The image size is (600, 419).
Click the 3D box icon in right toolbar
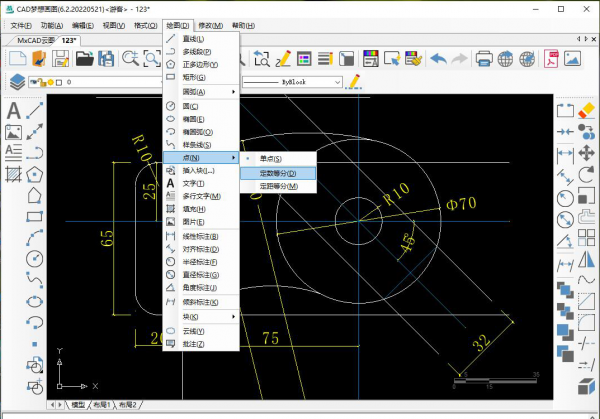586,386
